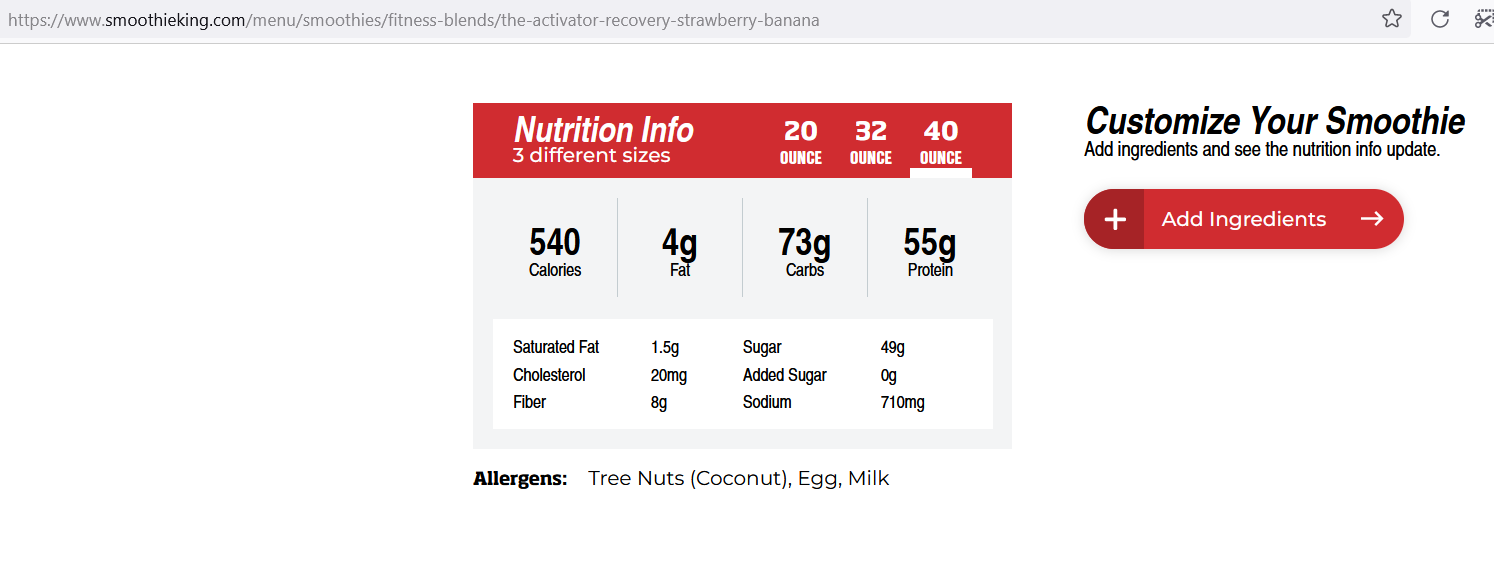1494x567 pixels.
Task: Click the Allergens label
Action: click(x=520, y=478)
